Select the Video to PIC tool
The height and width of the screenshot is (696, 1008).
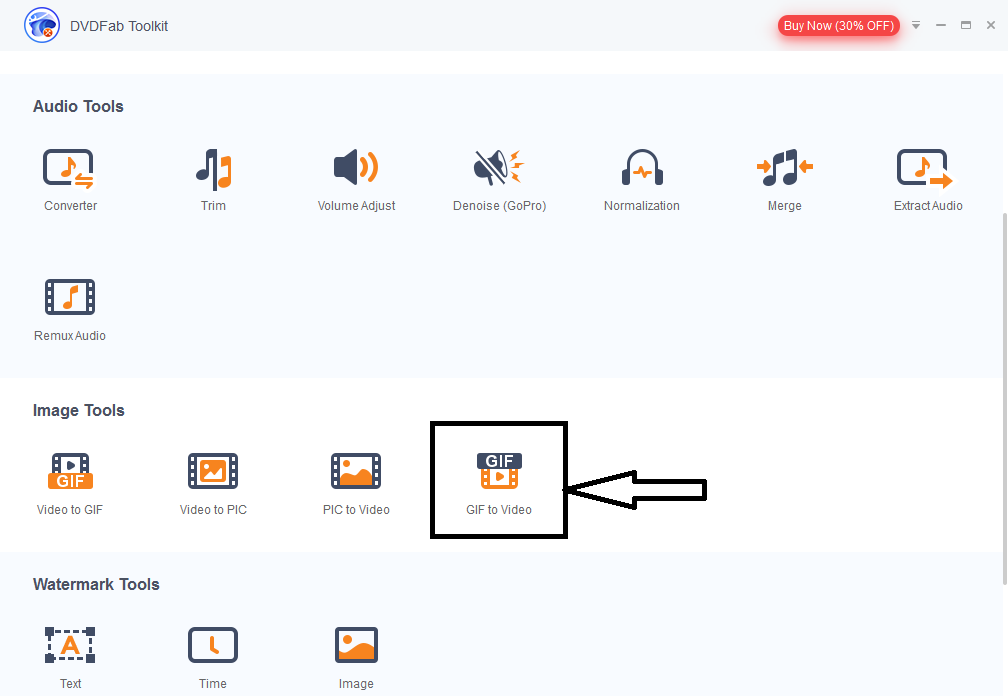pos(213,483)
